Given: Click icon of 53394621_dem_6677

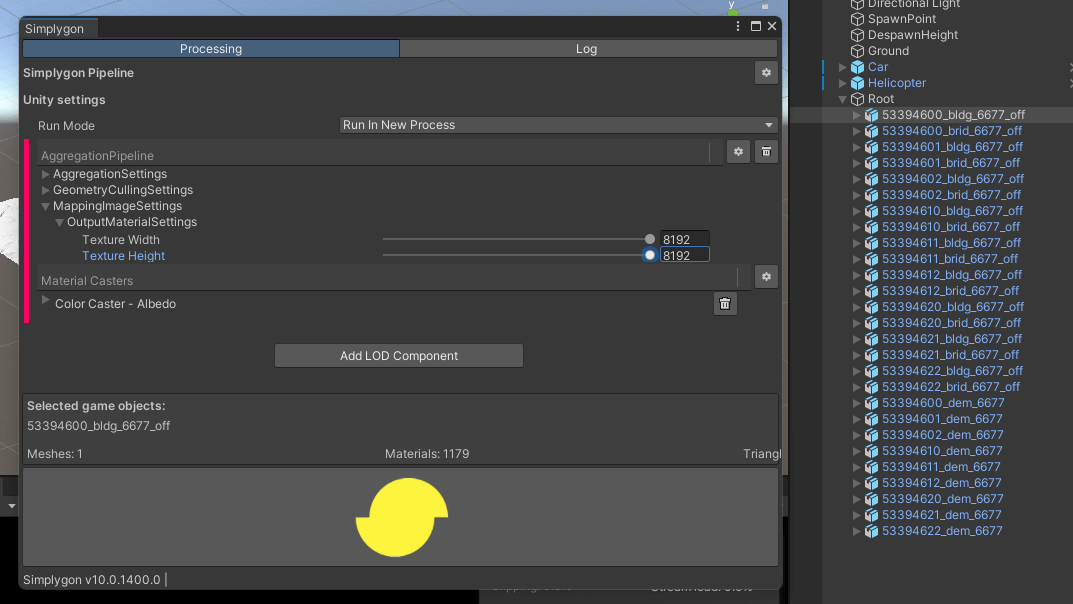Looking at the screenshot, I should [x=871, y=515].
